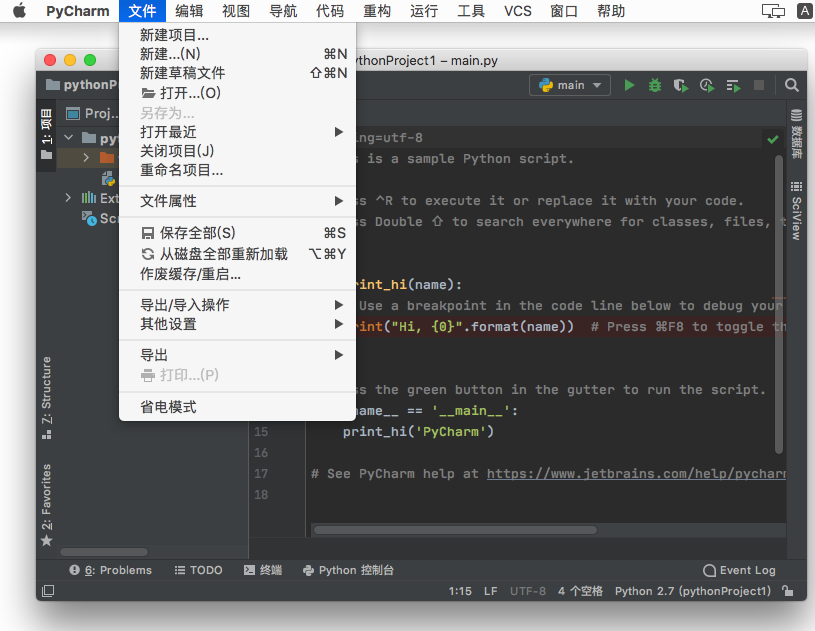The image size is (815, 631).
Task: Expand the 导出/导入操作 submenu
Action: click(x=238, y=305)
